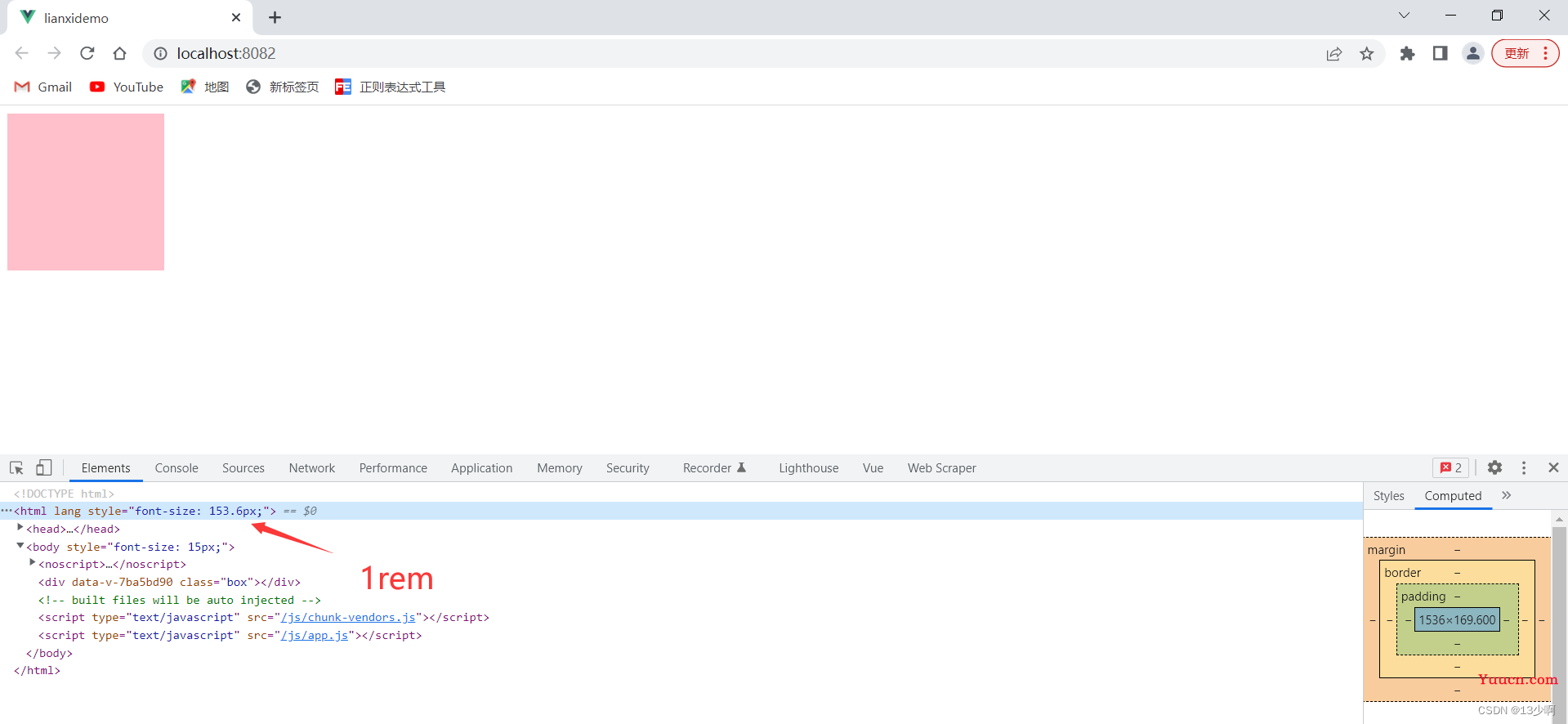Click the closing </html> tag
Screen dimensions: 1568x724
[37, 671]
